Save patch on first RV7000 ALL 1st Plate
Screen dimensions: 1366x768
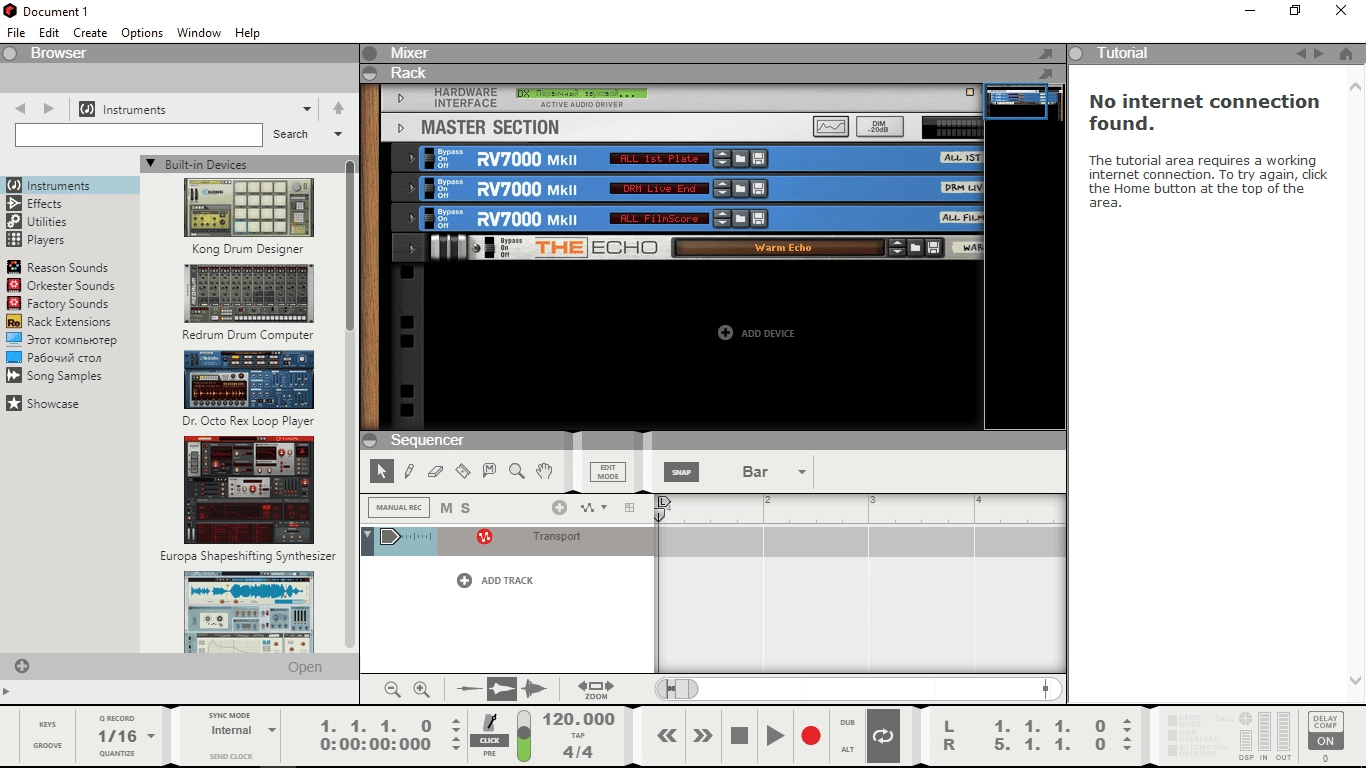pos(758,158)
